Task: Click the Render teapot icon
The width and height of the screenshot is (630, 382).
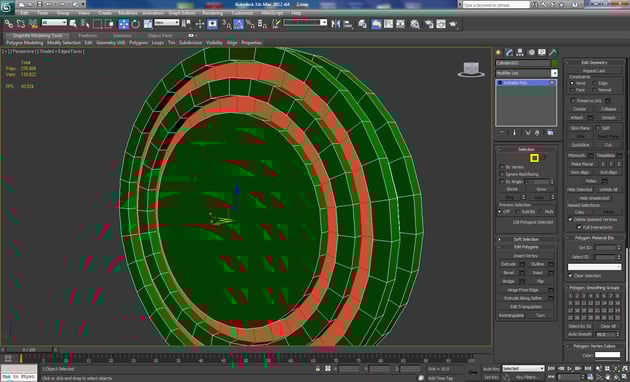Action: 454,24
